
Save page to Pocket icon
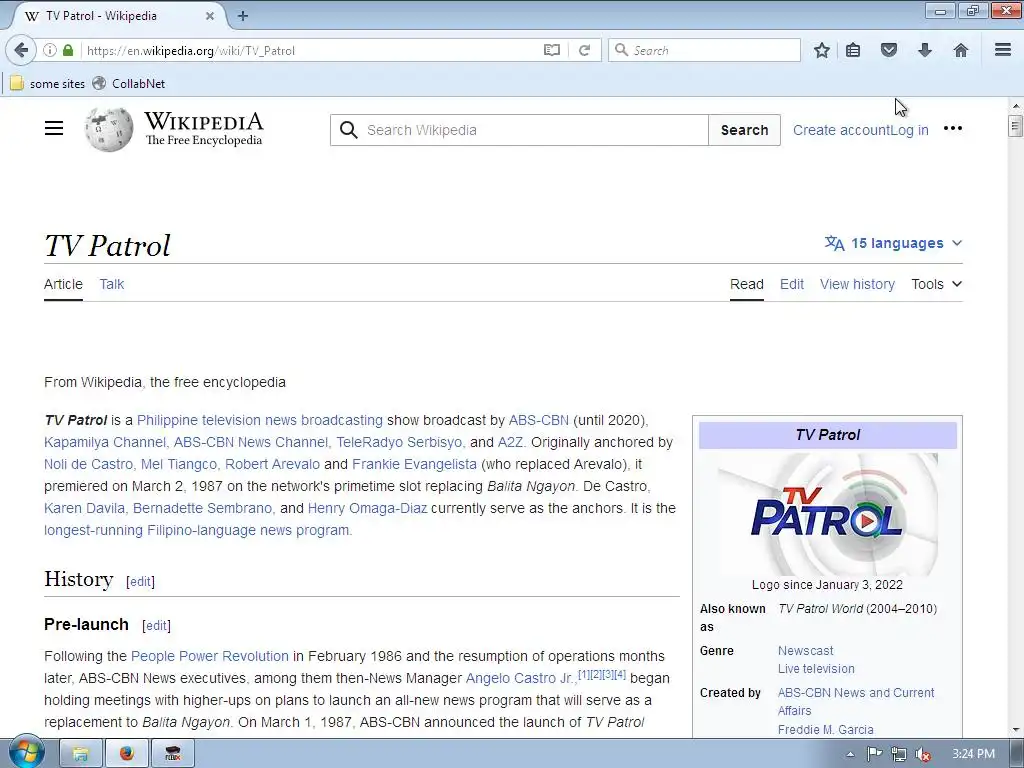point(889,50)
